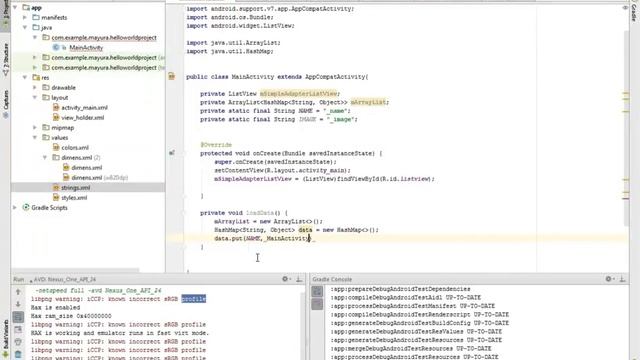Click highlighted mSimpleAdapterListView field declaration
This screenshot has height=360, width=640.
(x=299, y=93)
